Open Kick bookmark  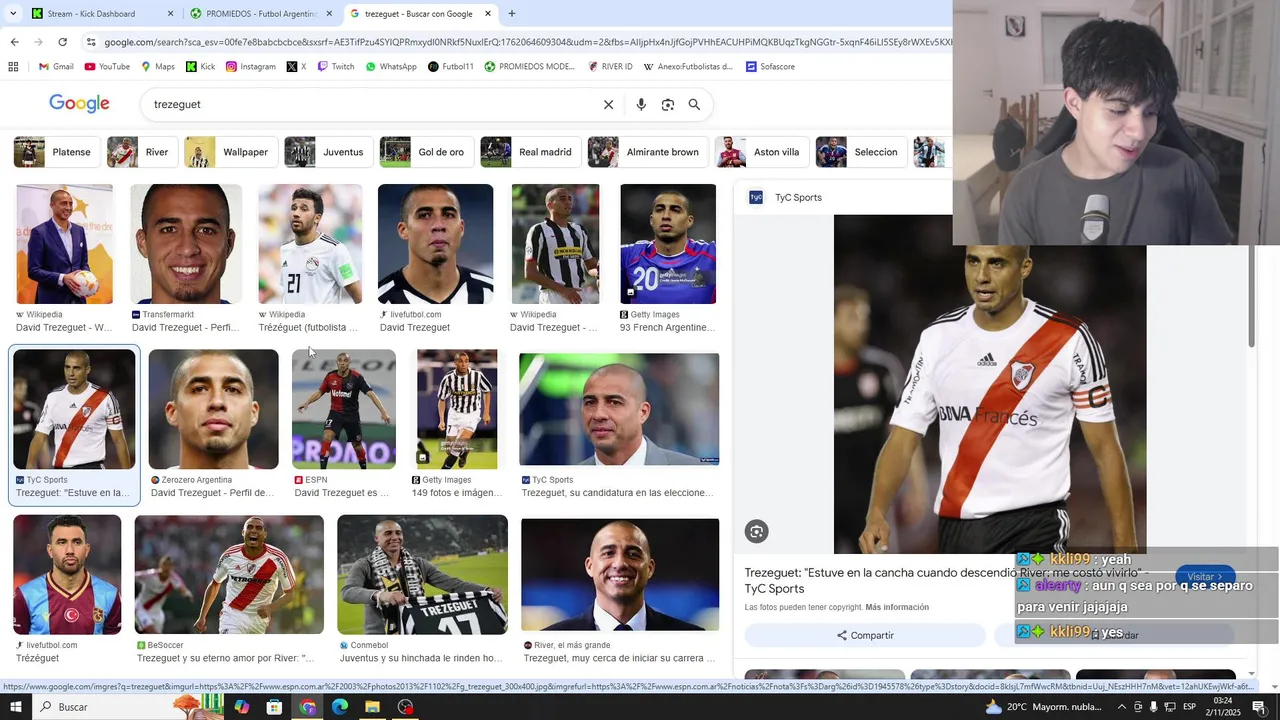[x=200, y=67]
